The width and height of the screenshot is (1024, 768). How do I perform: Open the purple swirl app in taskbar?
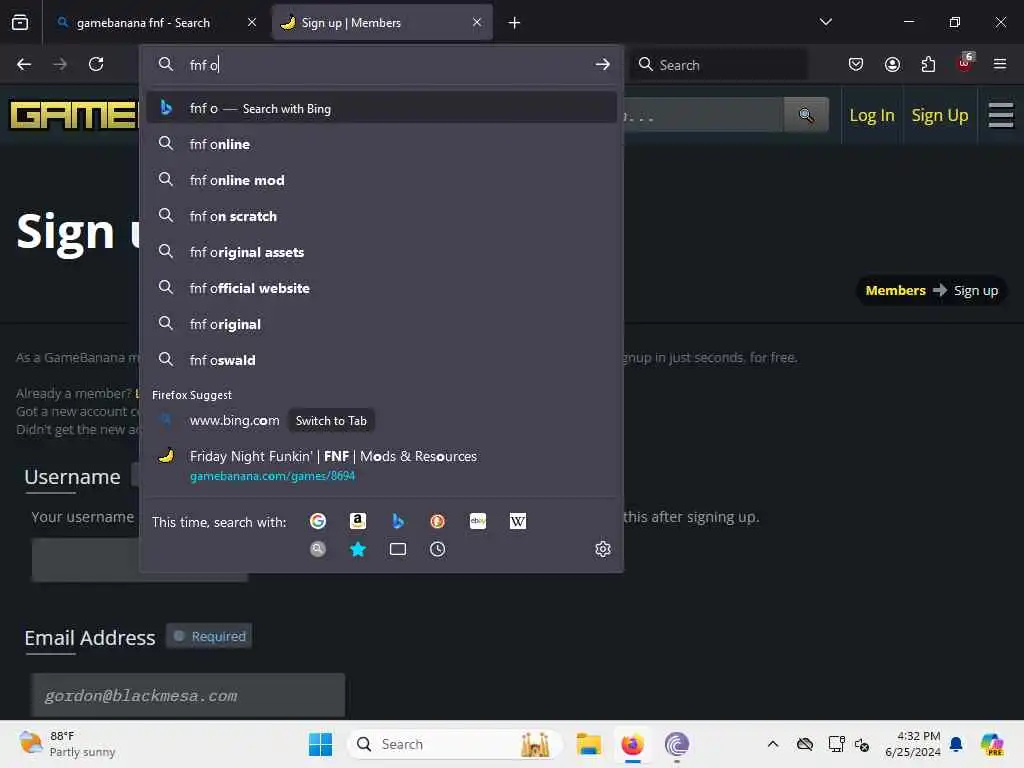coord(677,744)
